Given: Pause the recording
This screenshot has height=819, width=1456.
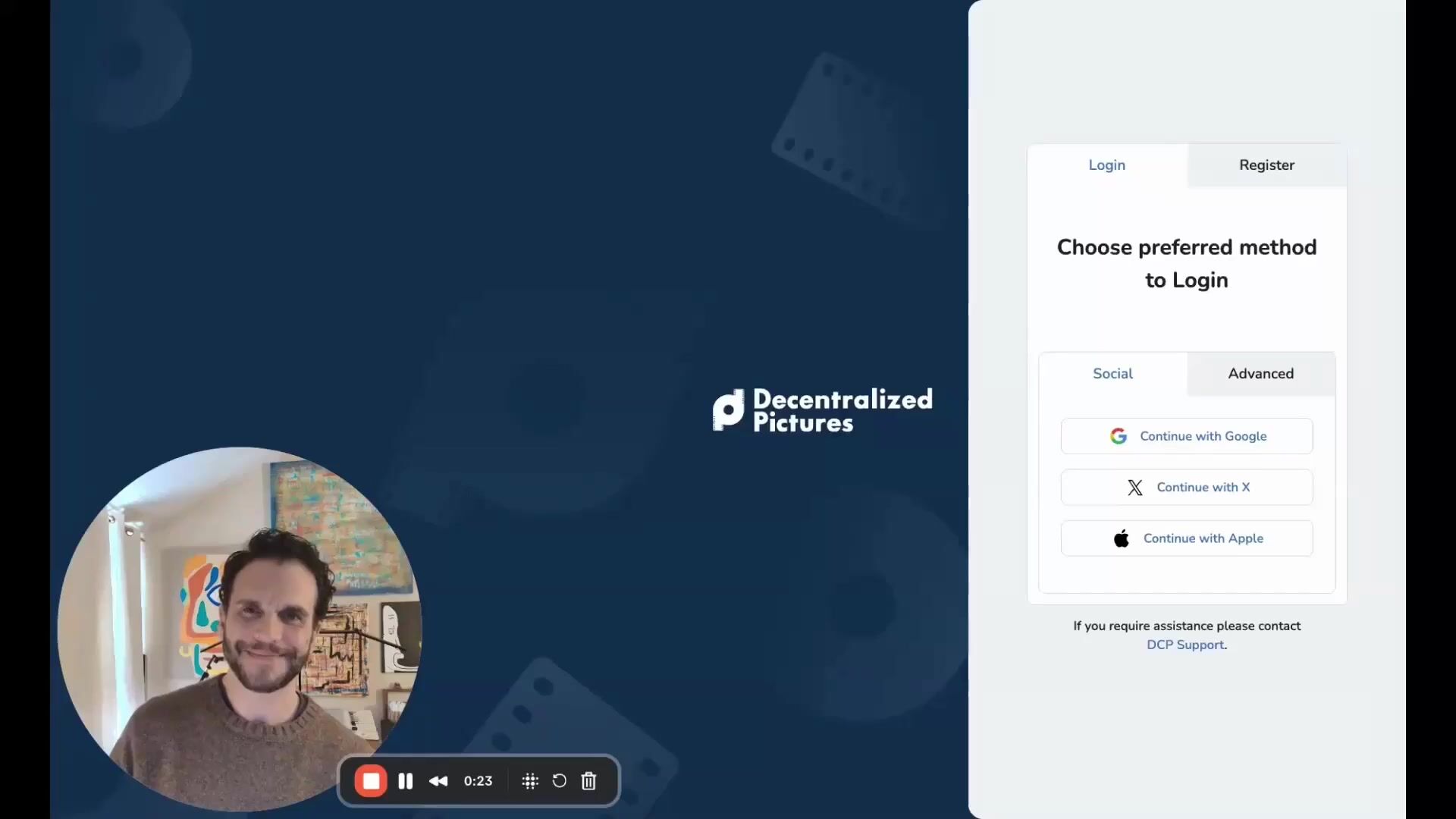Looking at the screenshot, I should (406, 781).
